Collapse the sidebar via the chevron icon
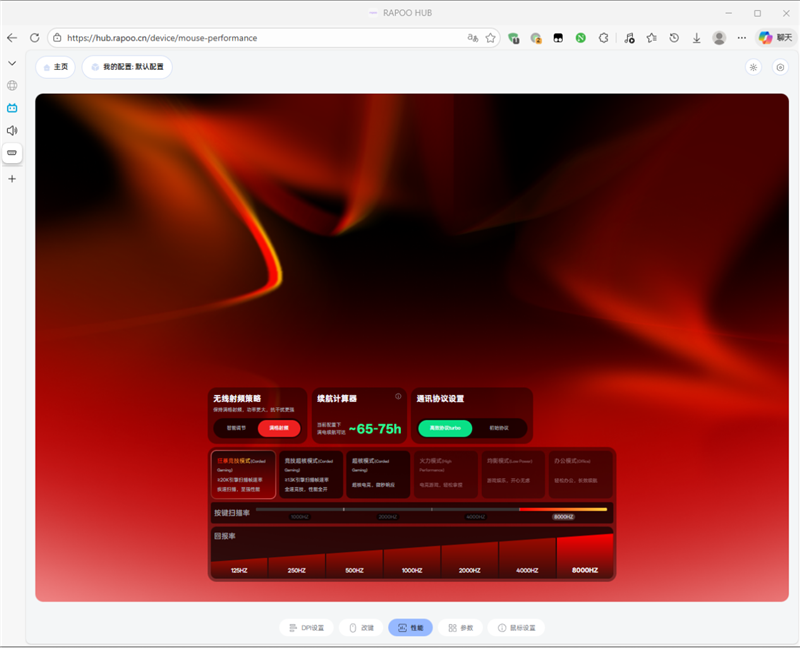Screen dimensions: 800x648 coord(12,62)
